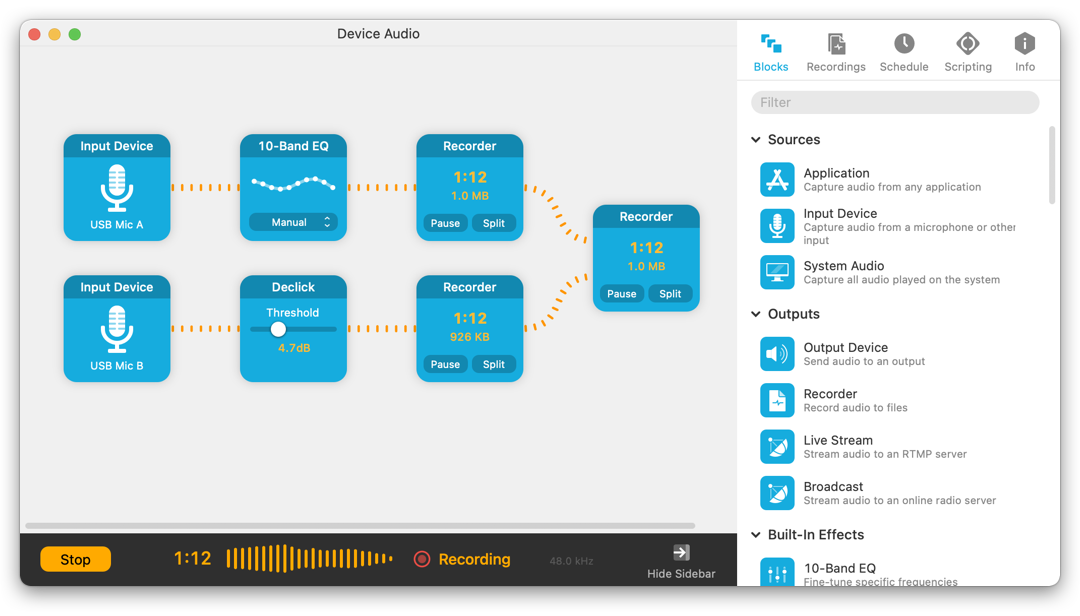1080x616 pixels.
Task: Pause the Recorder showing 926 KB
Action: coord(445,365)
